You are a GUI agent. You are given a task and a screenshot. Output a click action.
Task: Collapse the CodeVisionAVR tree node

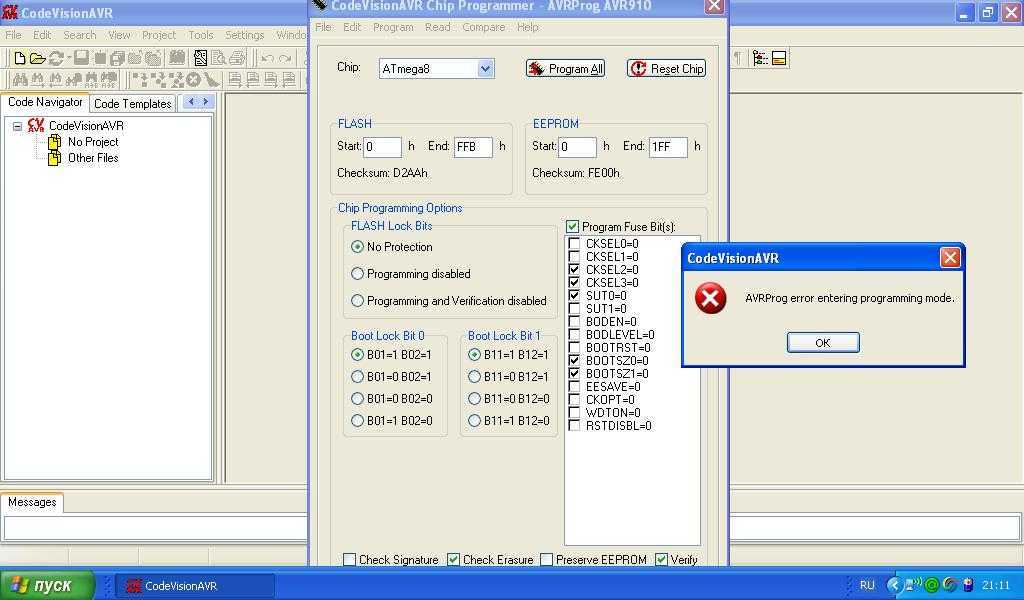pos(18,126)
